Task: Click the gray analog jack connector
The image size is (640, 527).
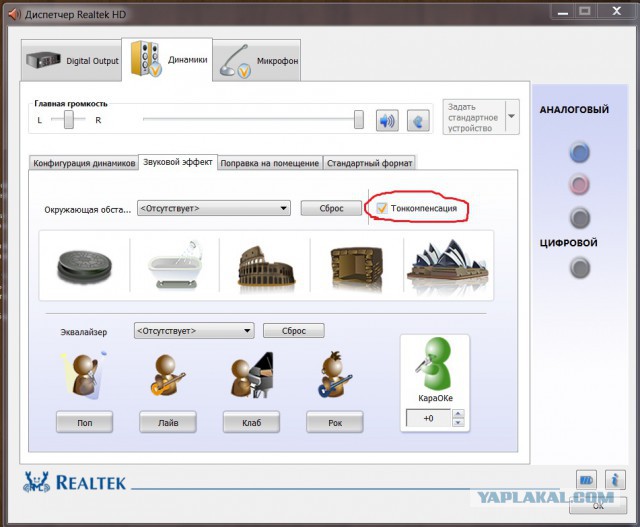Action: tap(580, 218)
